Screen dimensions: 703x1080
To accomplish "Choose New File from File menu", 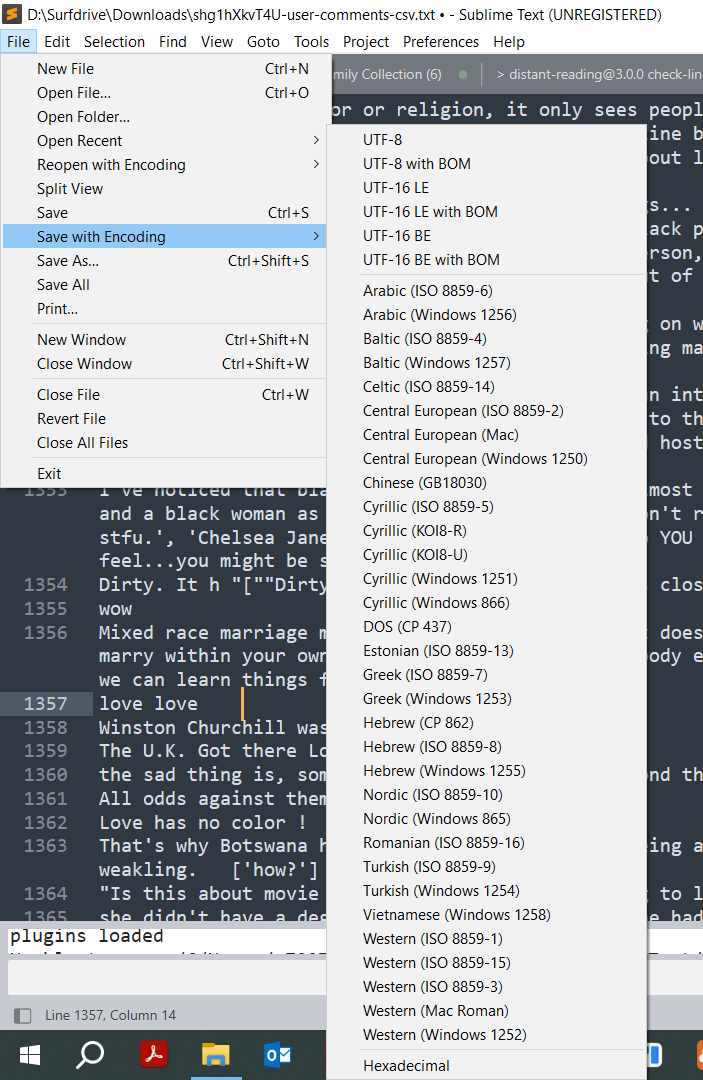I will (x=164, y=69).
